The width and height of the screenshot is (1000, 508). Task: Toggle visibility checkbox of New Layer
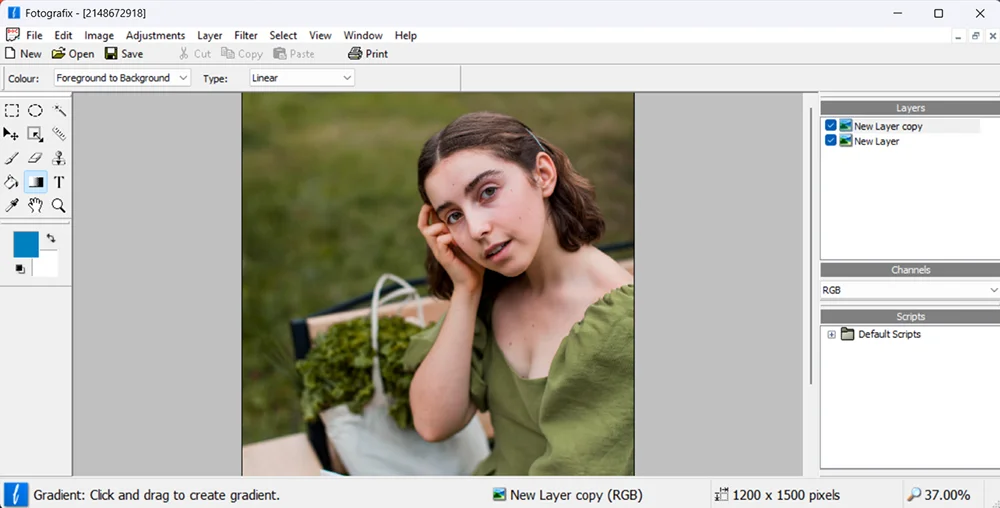pyautogui.click(x=831, y=141)
